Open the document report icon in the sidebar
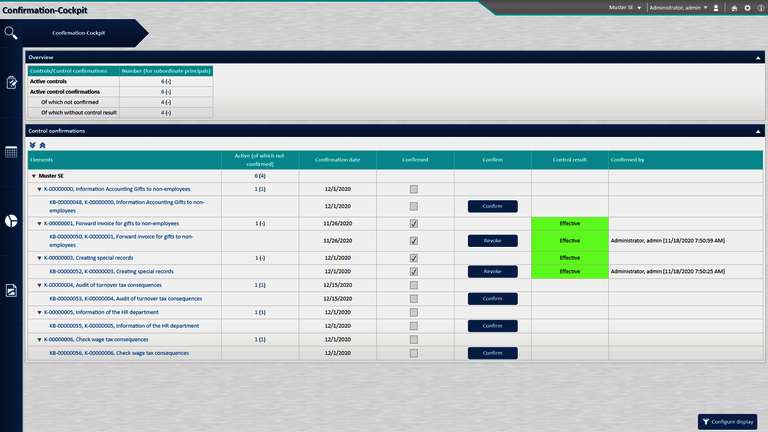Image resolution: width=768 pixels, height=432 pixels. click(11, 290)
